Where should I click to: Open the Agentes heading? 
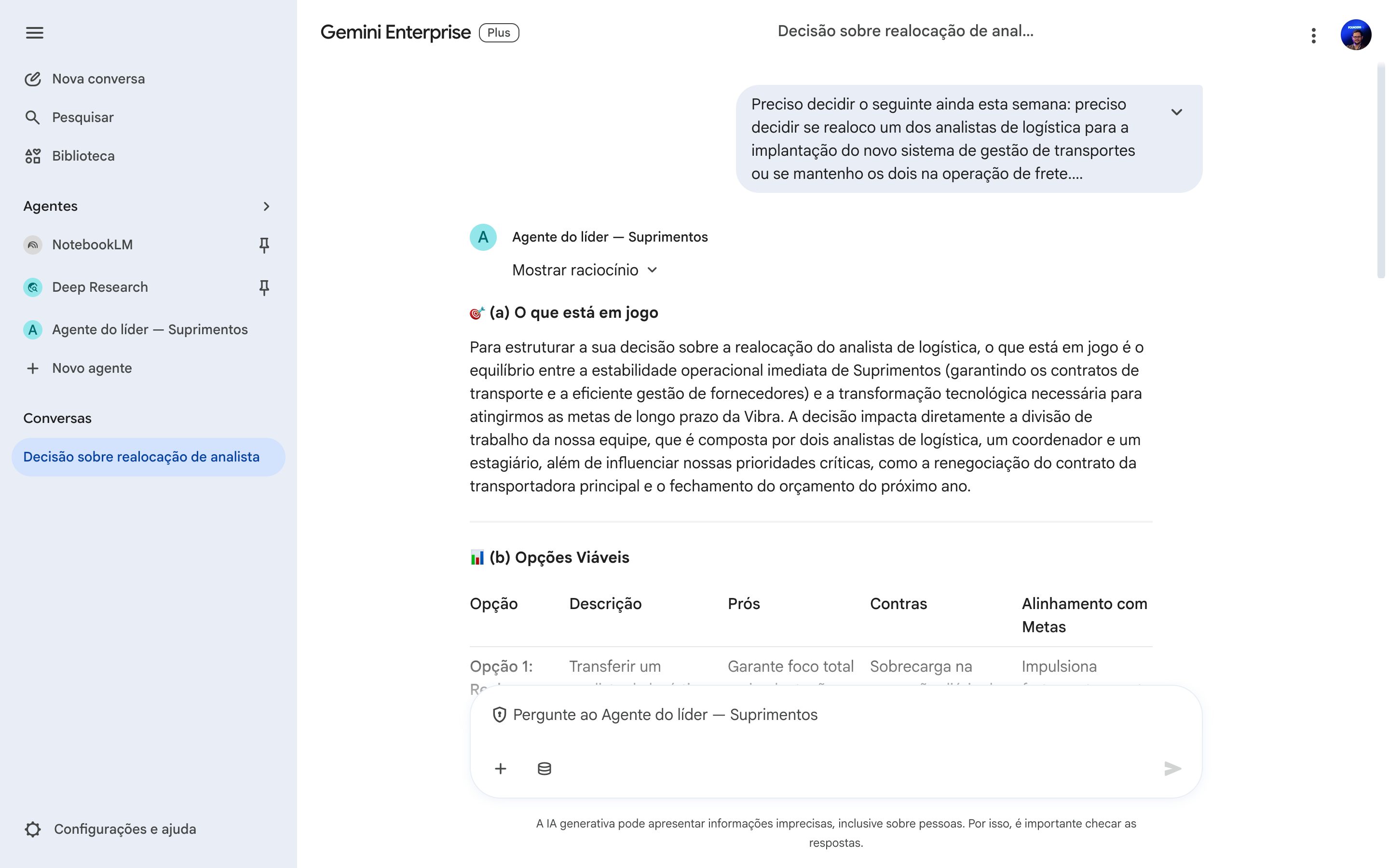(x=51, y=206)
